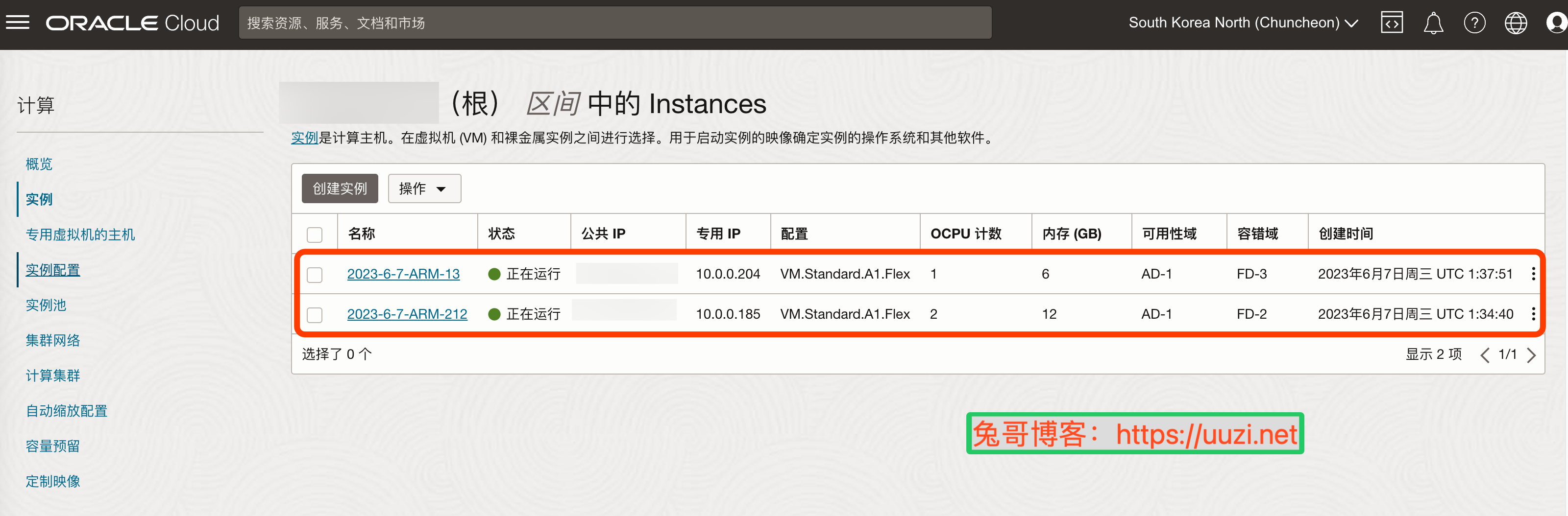Click the 配置 column header

pos(794,234)
